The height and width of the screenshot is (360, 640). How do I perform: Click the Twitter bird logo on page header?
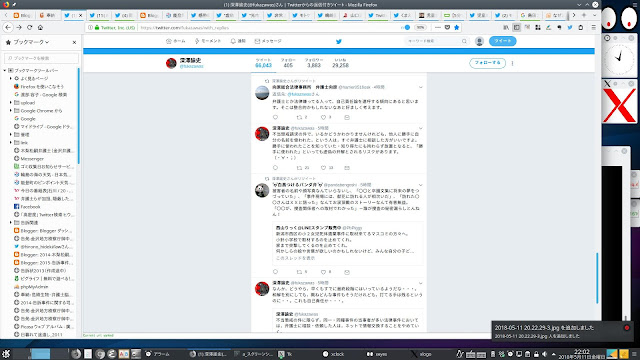point(339,41)
